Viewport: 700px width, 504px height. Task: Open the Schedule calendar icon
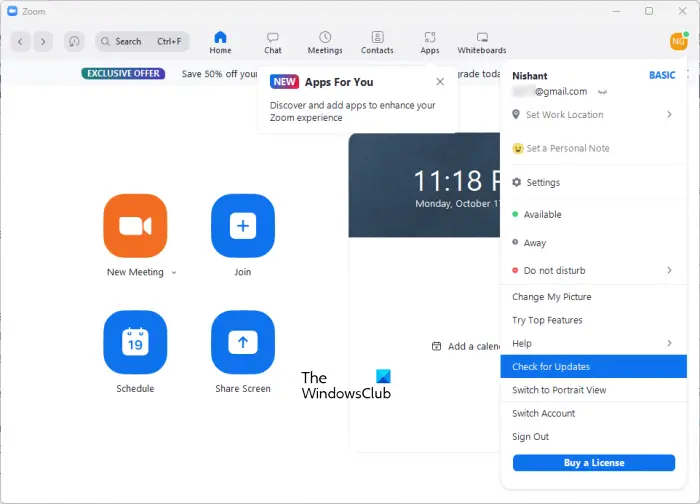click(x=135, y=342)
